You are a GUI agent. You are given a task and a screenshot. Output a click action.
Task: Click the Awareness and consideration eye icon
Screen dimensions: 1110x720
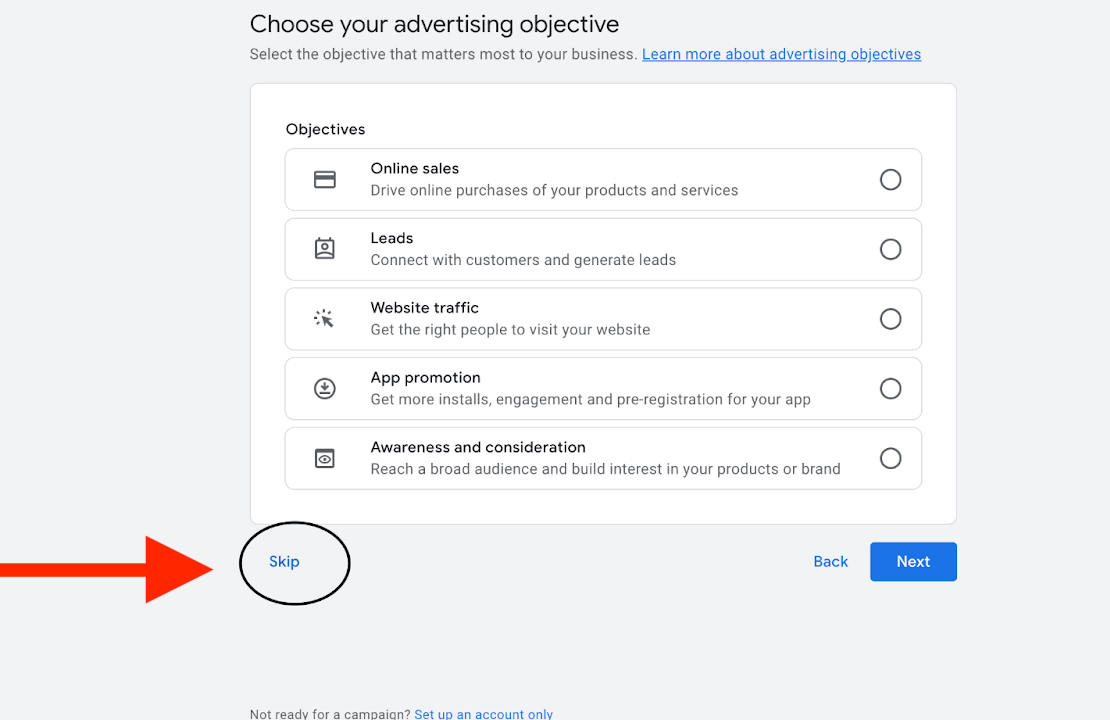[x=325, y=459]
